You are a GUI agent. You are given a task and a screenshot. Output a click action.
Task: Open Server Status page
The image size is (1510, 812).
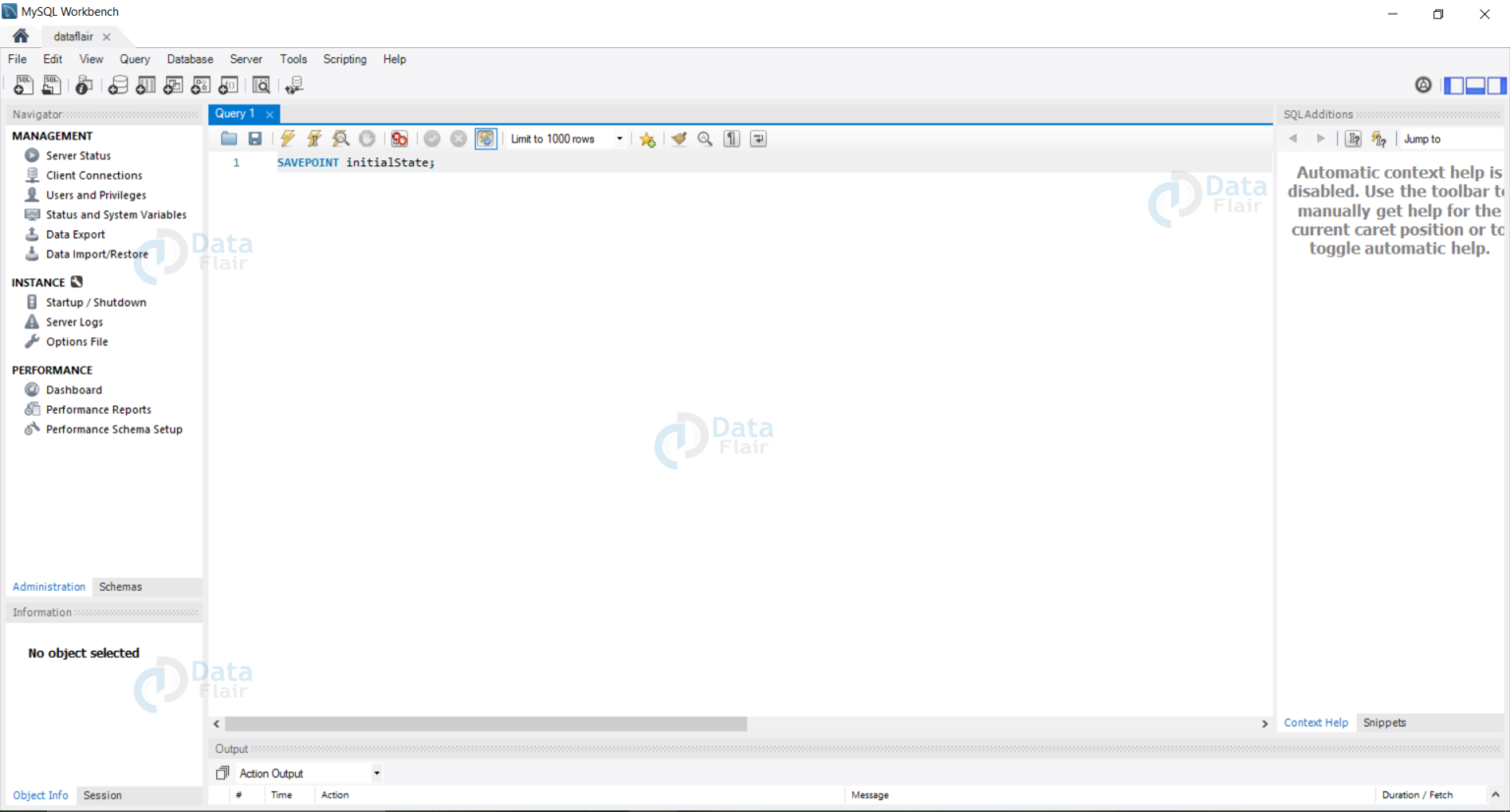point(79,155)
